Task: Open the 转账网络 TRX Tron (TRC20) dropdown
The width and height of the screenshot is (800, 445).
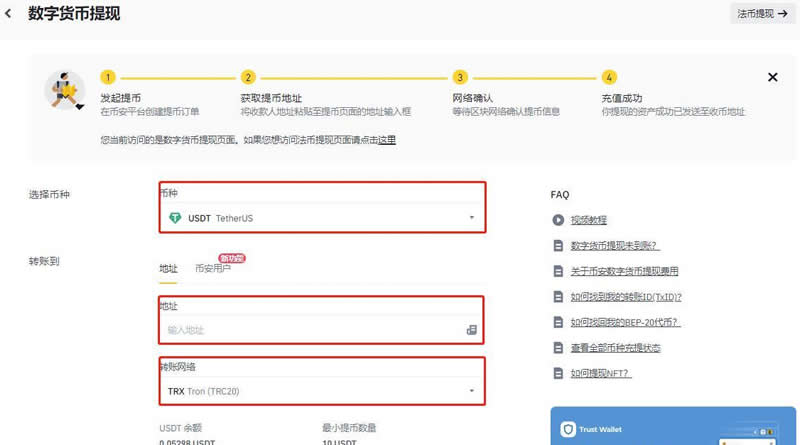Action: [x=471, y=391]
